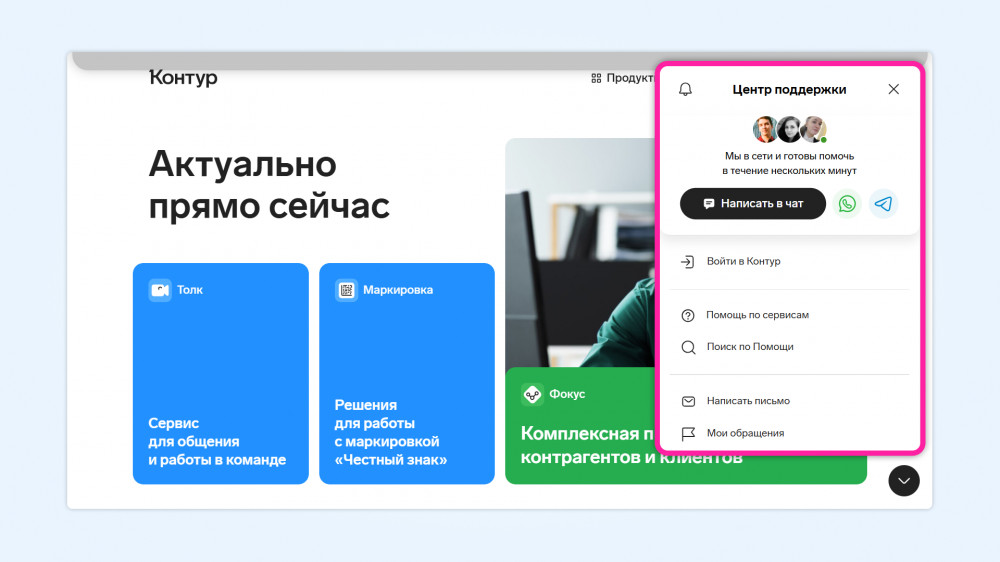The height and width of the screenshot is (562, 1000).
Task: Contact support via Telegram icon
Action: tap(883, 203)
